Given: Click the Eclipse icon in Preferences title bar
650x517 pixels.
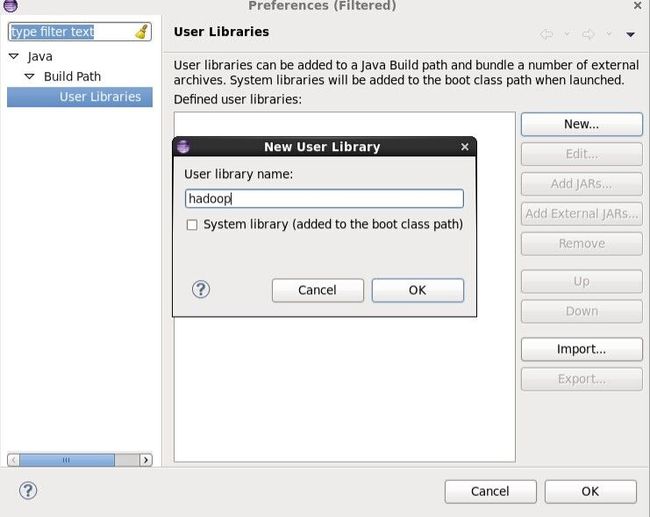Looking at the screenshot, I should click(x=11, y=5).
